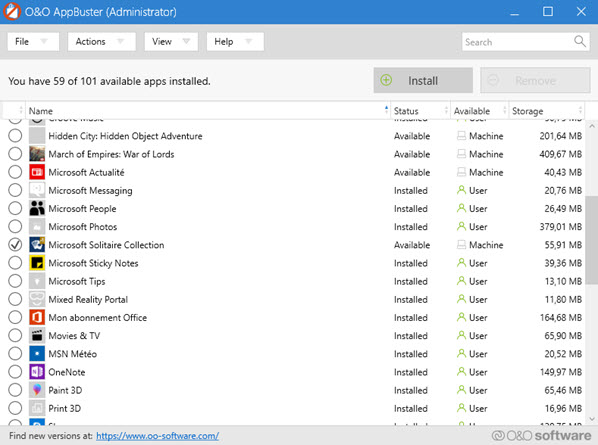Click the Paint 3D app icon

pos(37,390)
